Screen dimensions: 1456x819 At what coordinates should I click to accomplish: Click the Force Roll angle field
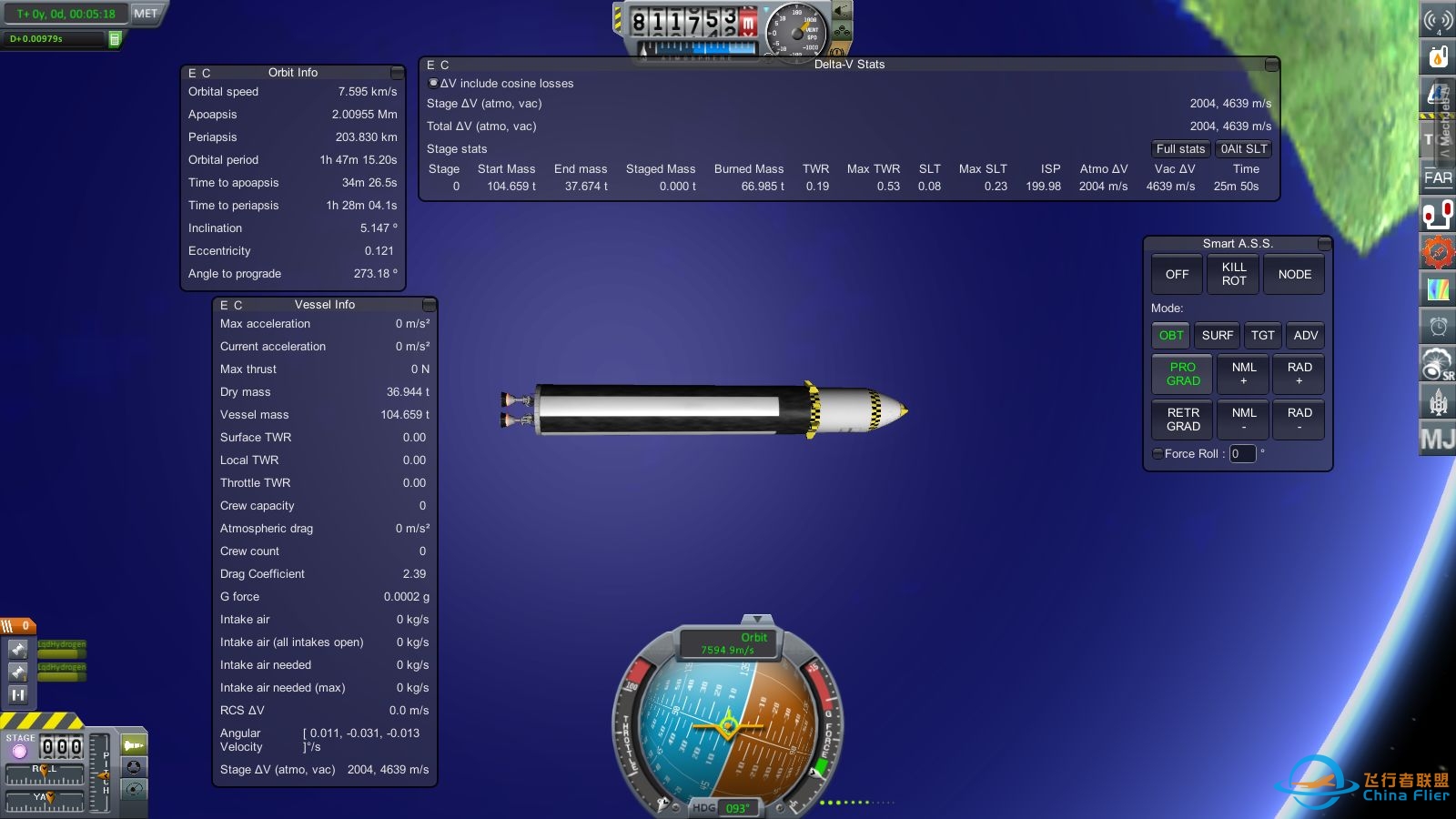coord(1242,453)
